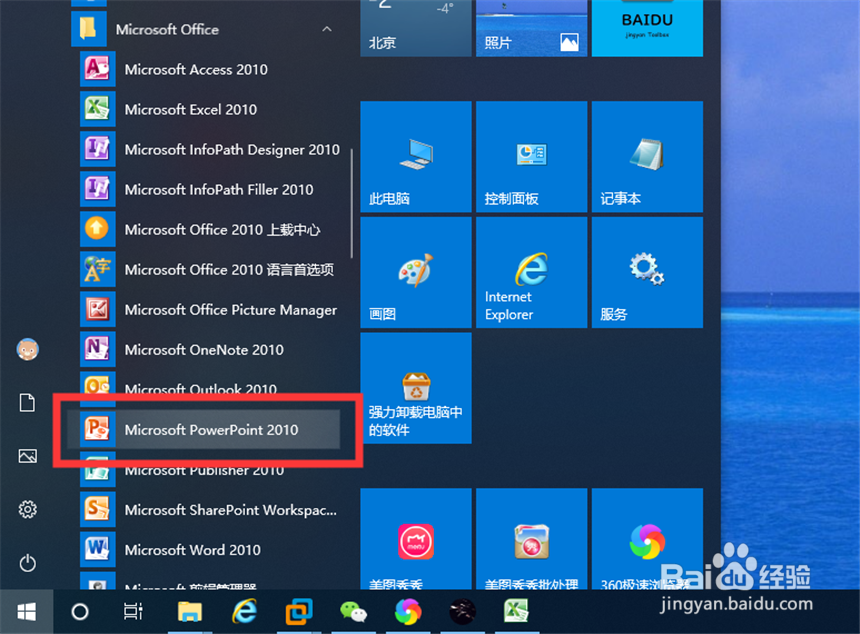Open the Internet Explorer tile
Image resolution: width=860 pixels, height=634 pixels.
click(x=531, y=272)
